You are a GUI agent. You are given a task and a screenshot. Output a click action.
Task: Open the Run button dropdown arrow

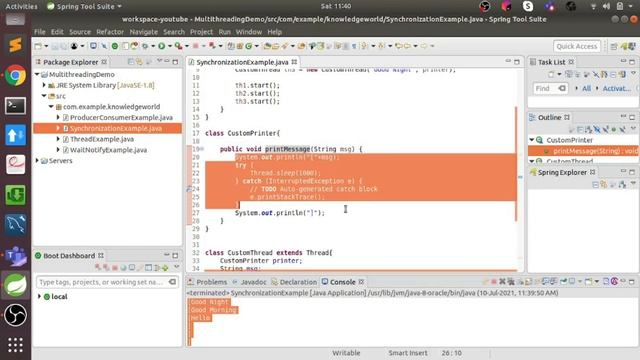point(170,46)
